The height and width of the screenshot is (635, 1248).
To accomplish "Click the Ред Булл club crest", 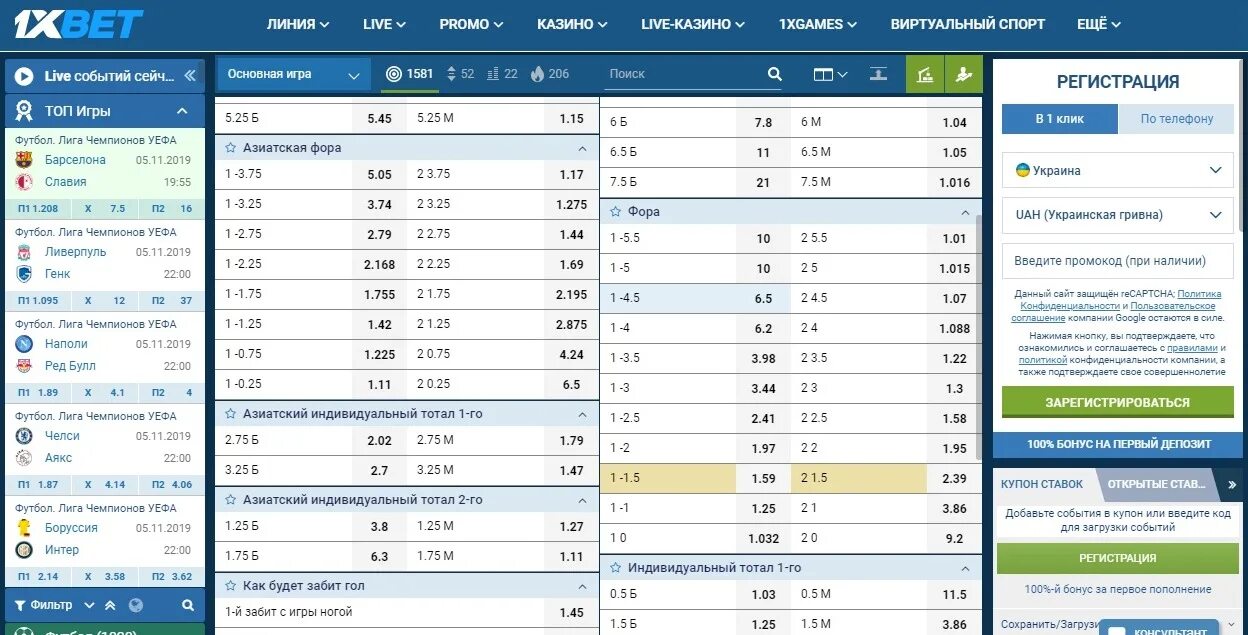I will [24, 366].
